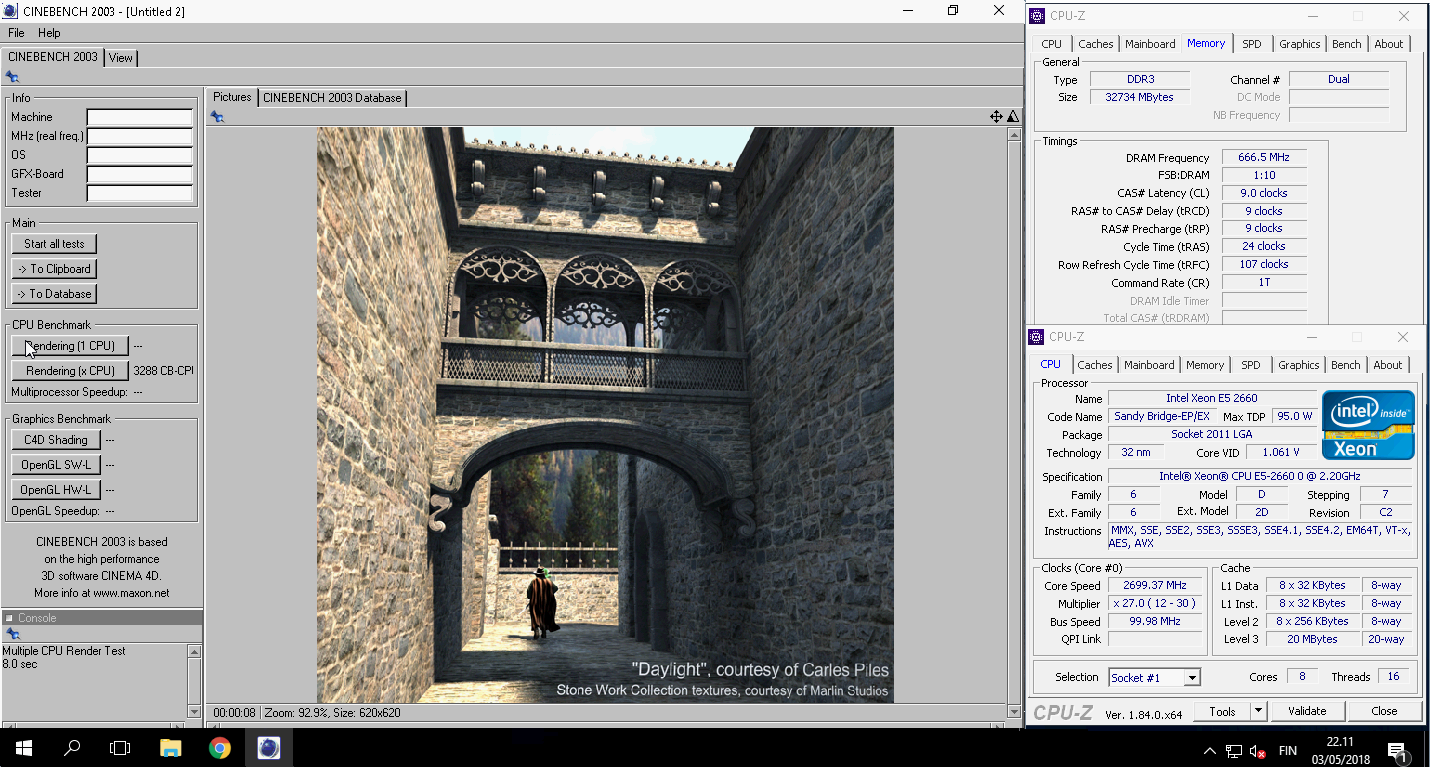Click the Start all tests button
The height and width of the screenshot is (767, 1430).
[54, 244]
